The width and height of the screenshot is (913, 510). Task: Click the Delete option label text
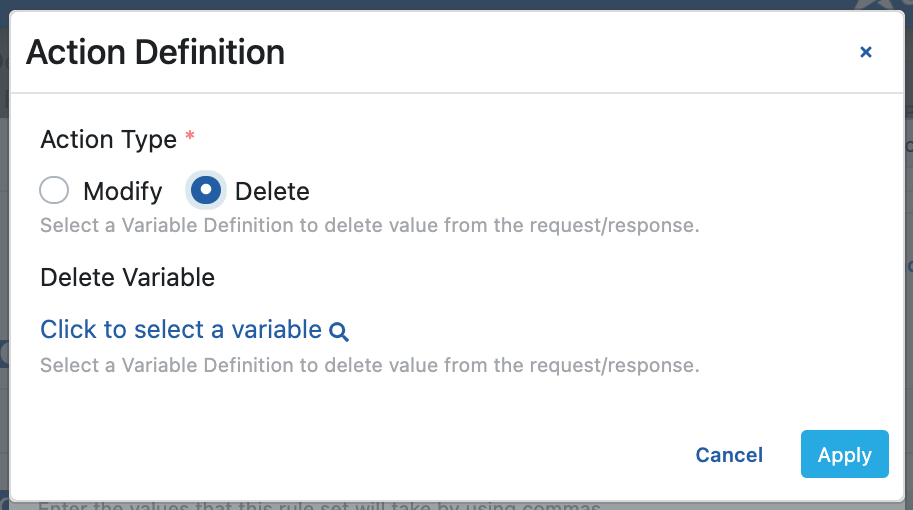click(272, 191)
